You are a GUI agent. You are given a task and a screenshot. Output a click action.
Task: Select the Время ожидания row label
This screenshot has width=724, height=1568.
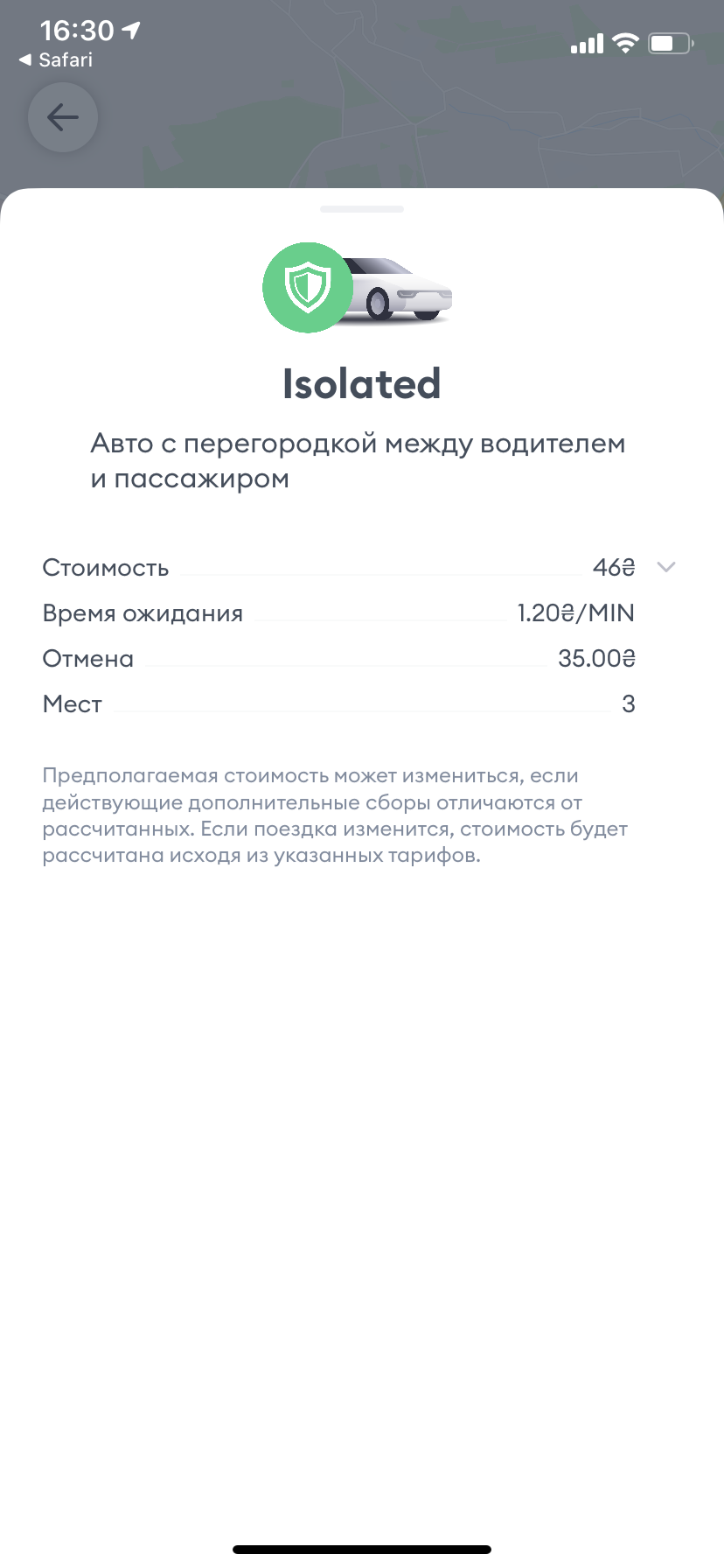pos(143,613)
